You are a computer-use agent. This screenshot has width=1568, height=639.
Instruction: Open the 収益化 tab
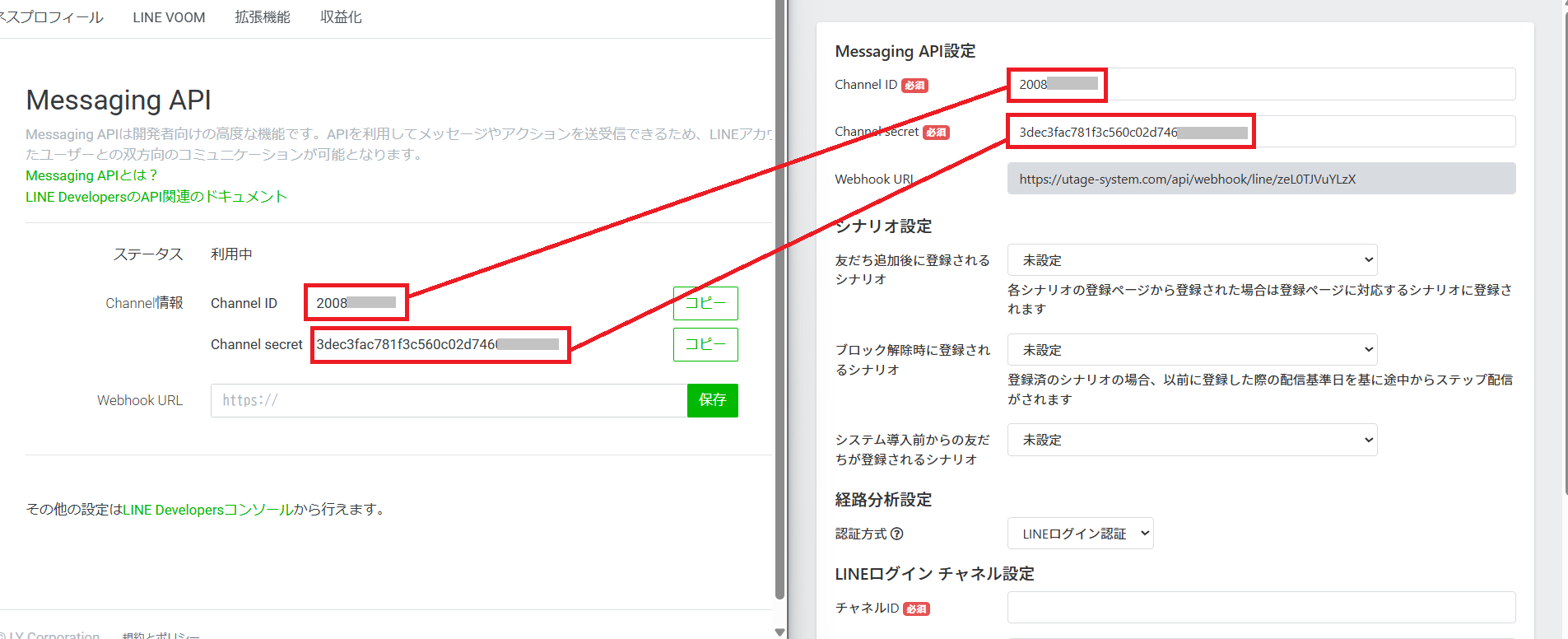341,17
